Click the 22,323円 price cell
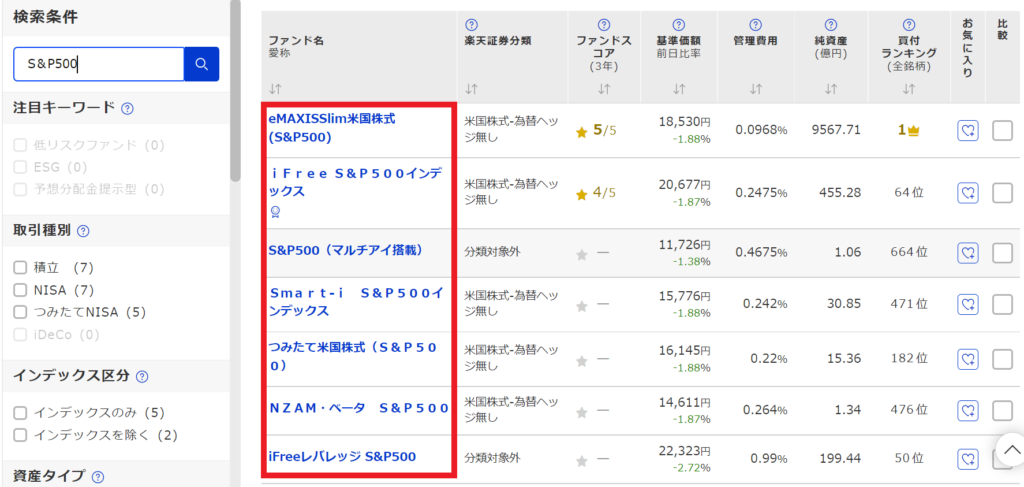The image size is (1024, 487). tap(684, 450)
